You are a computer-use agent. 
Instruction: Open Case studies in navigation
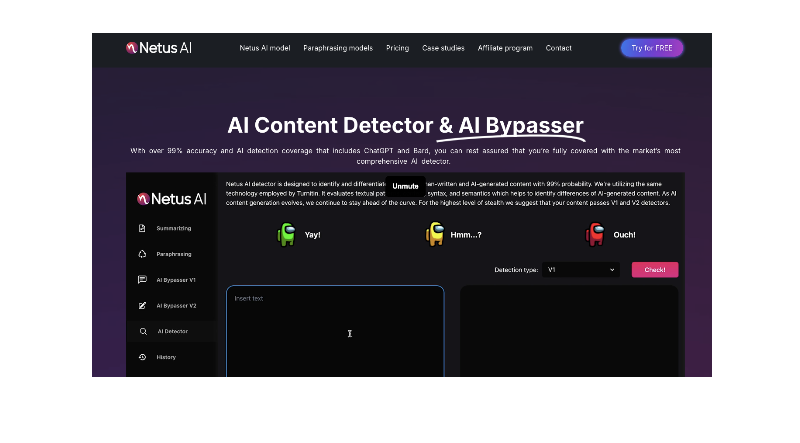tap(443, 48)
